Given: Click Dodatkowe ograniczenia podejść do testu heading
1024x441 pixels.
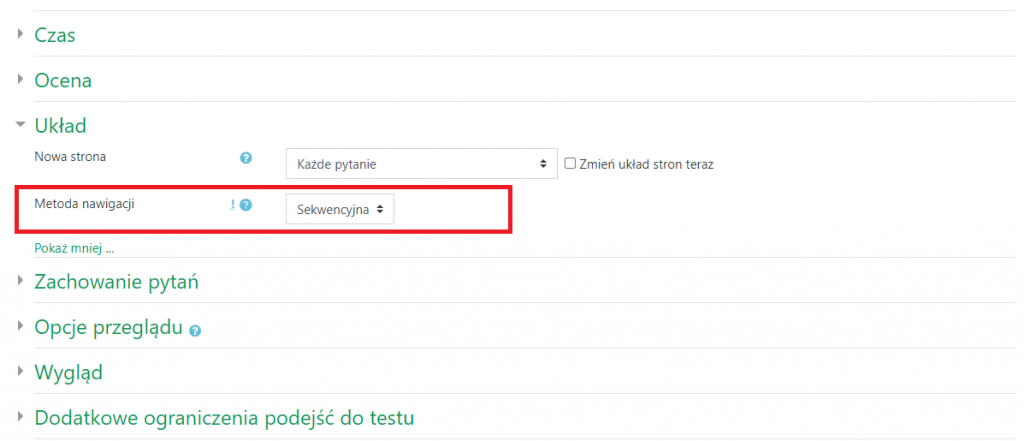Looking at the screenshot, I should [x=225, y=418].
